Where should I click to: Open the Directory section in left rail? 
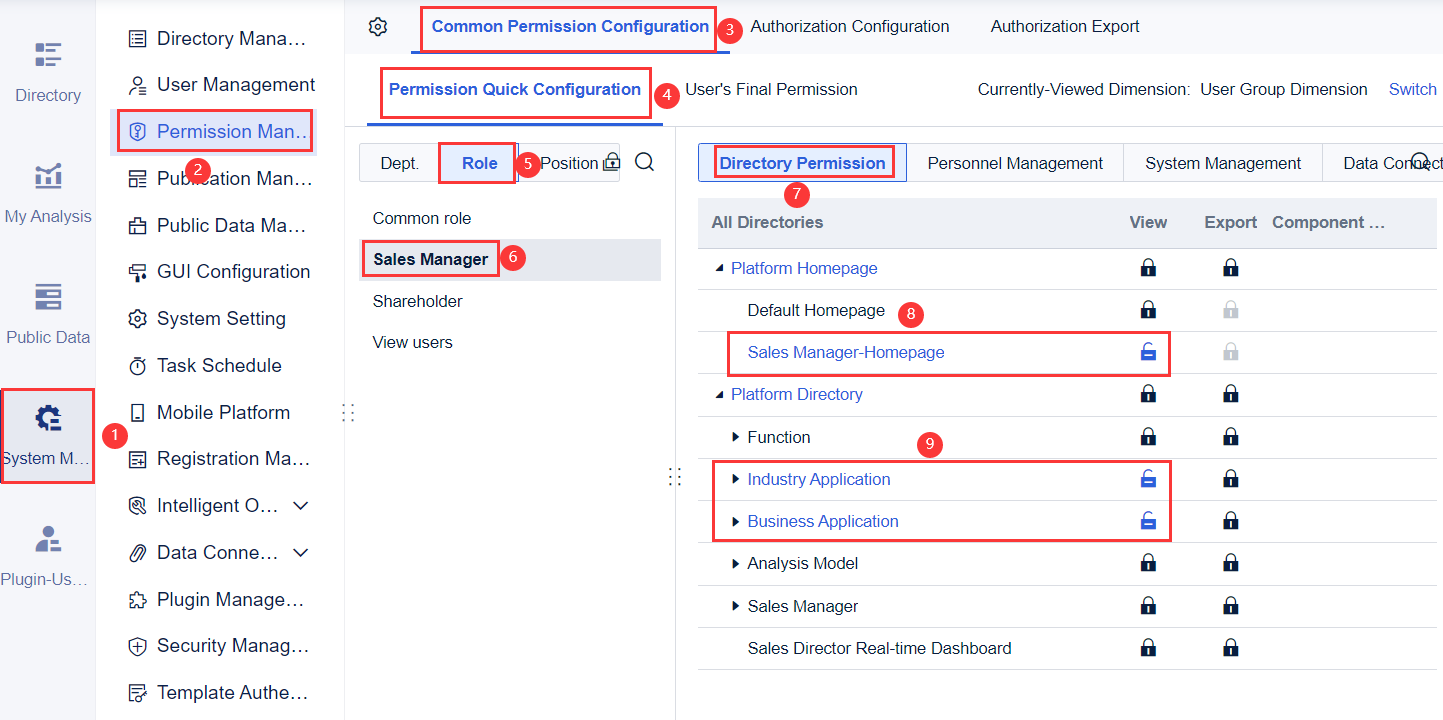pos(47,70)
